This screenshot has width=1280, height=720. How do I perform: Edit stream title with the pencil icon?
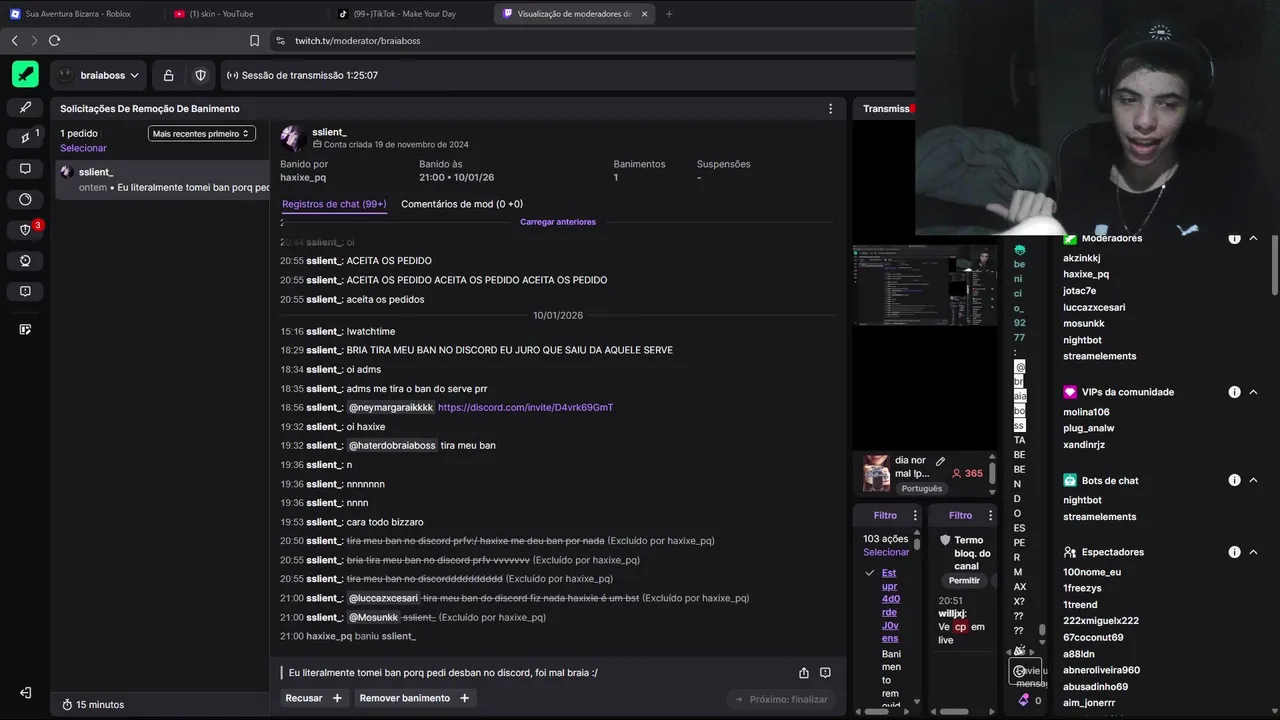[940, 461]
